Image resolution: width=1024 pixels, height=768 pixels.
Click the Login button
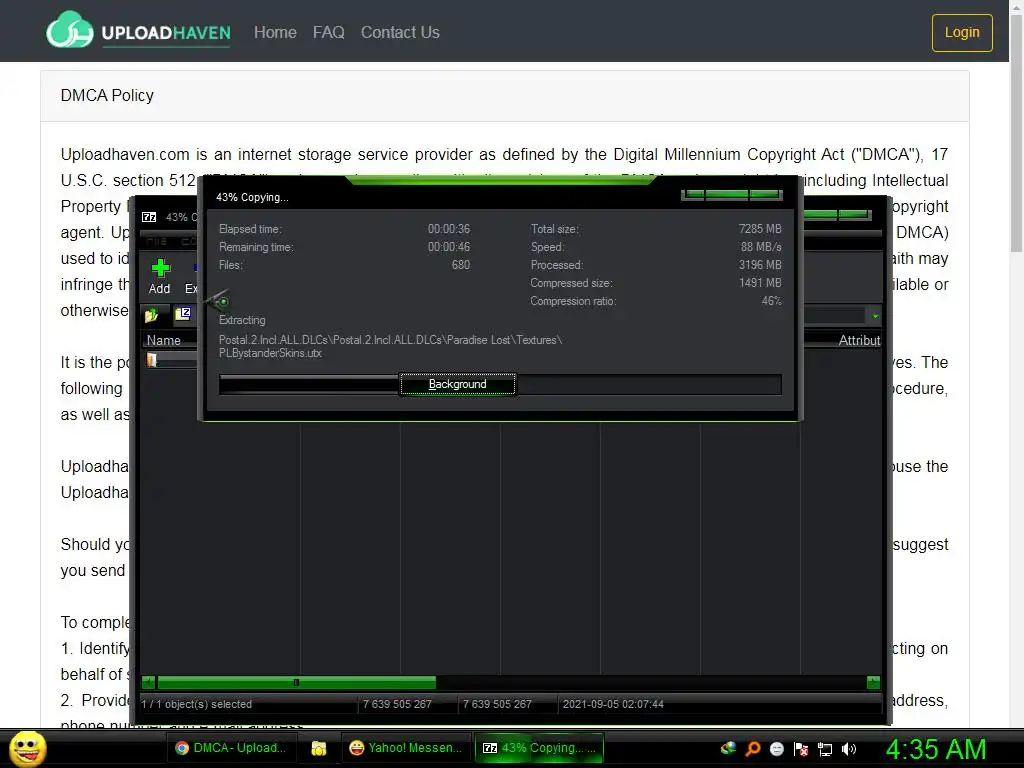(x=962, y=32)
